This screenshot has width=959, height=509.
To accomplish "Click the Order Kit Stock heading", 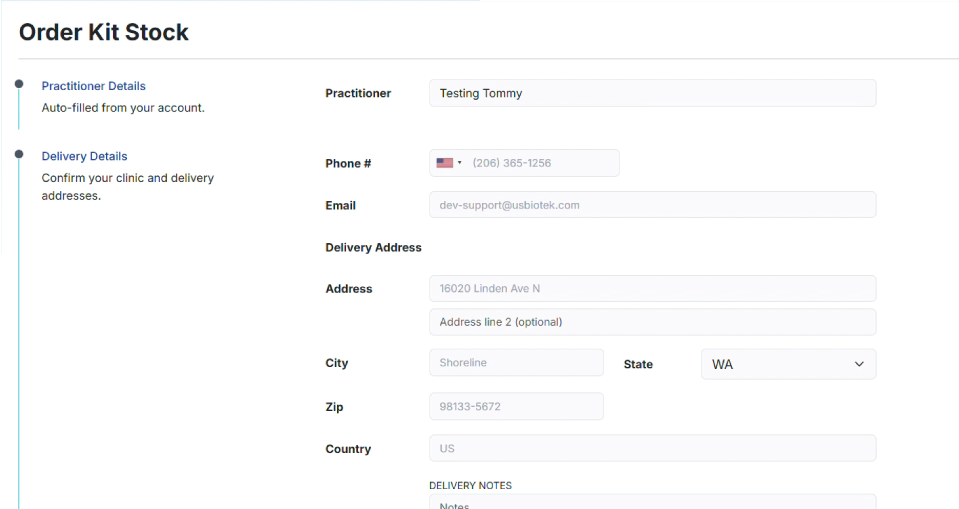I will [x=104, y=32].
